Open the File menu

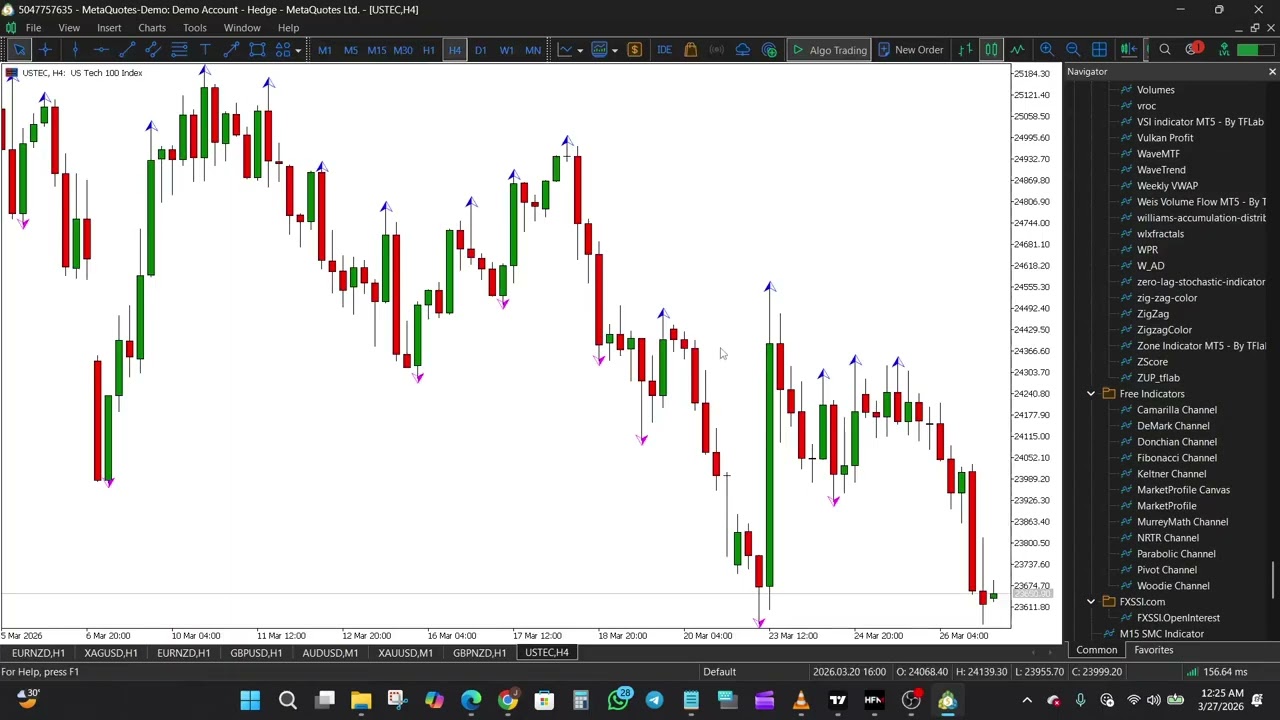[x=33, y=28]
